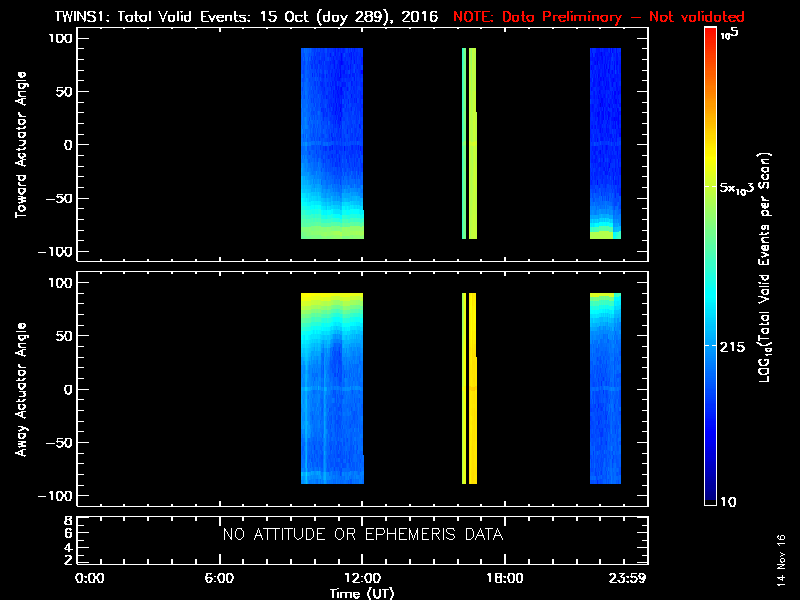Screen dimensions: 800x600
Task: Select the 12:00 tick label on the time axis
Action: (x=361, y=579)
